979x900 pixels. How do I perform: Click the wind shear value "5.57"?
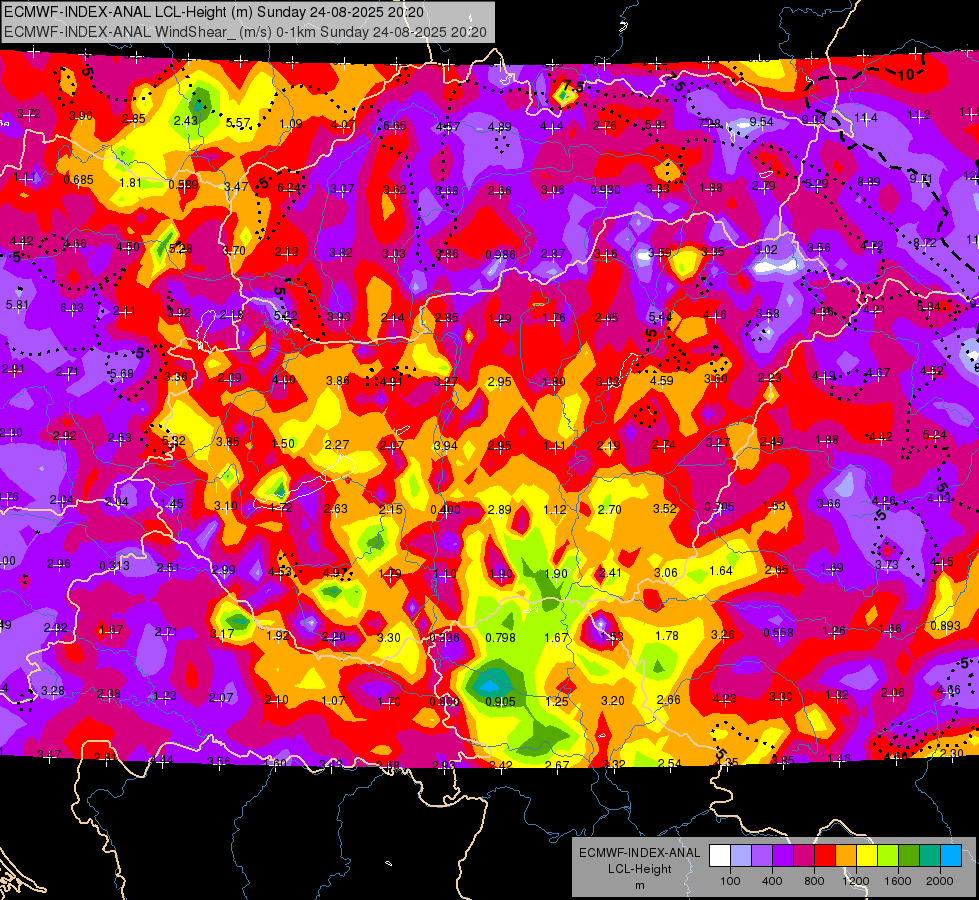click(239, 123)
